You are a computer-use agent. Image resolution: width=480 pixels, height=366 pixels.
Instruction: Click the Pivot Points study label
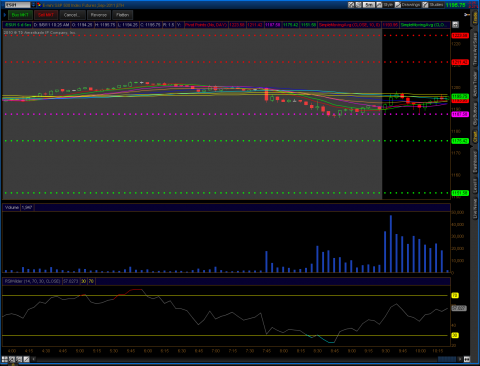[x=206, y=25]
